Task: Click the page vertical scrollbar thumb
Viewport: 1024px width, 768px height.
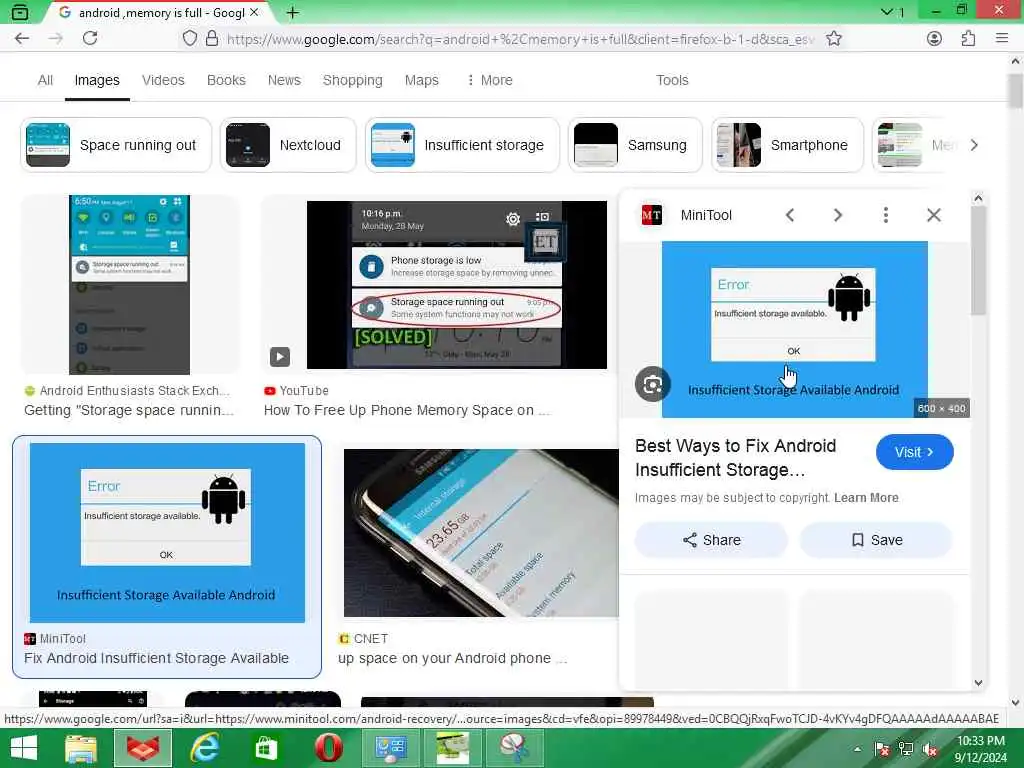Action: pyautogui.click(x=1015, y=91)
